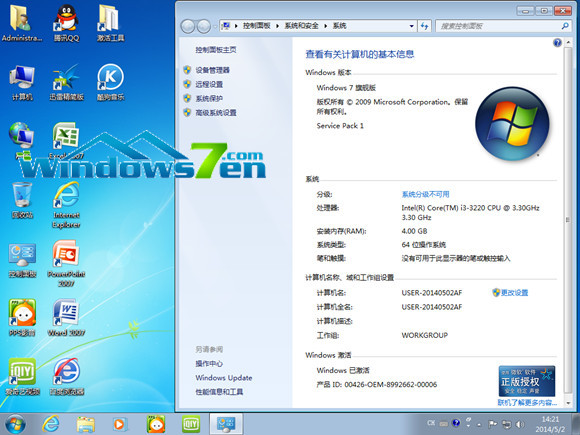Open the 控制面板 desktop icon

[22, 260]
